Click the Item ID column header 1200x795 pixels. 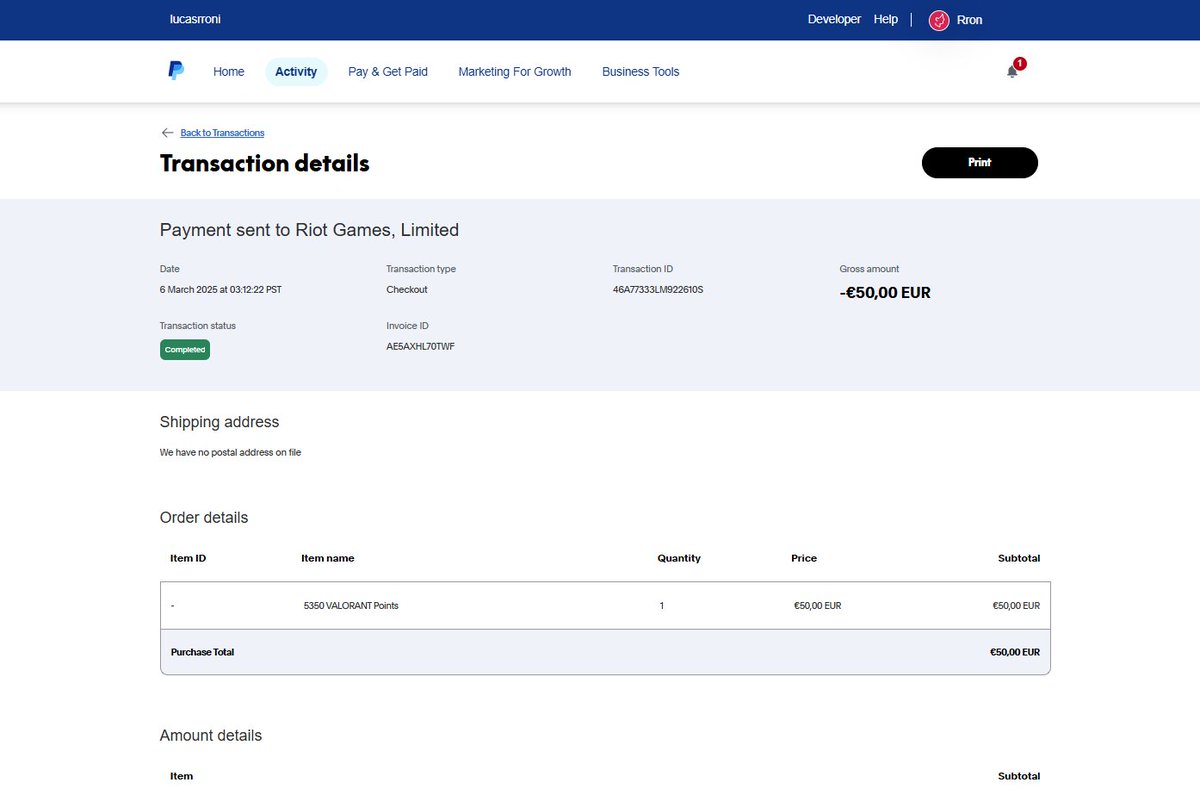pyautogui.click(x=188, y=558)
